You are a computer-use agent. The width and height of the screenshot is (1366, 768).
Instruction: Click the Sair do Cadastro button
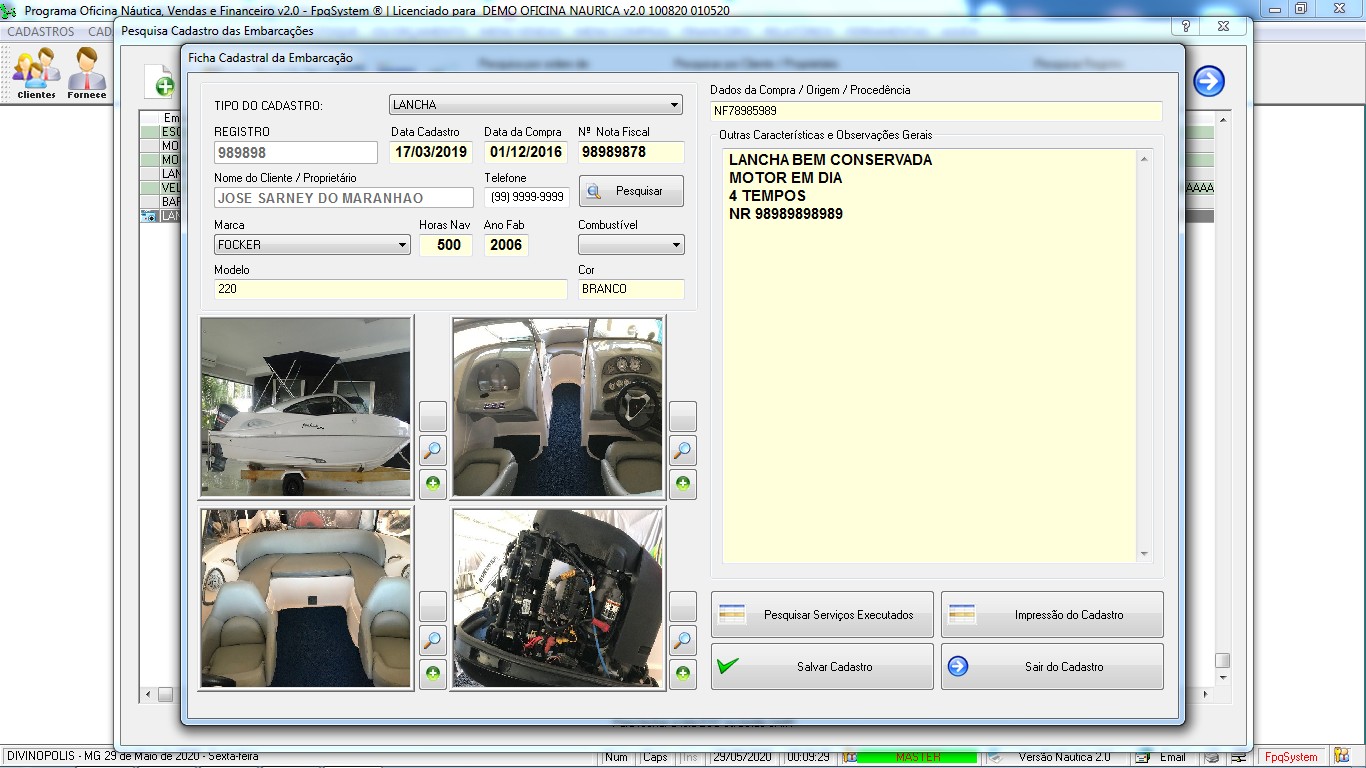[x=1052, y=667]
